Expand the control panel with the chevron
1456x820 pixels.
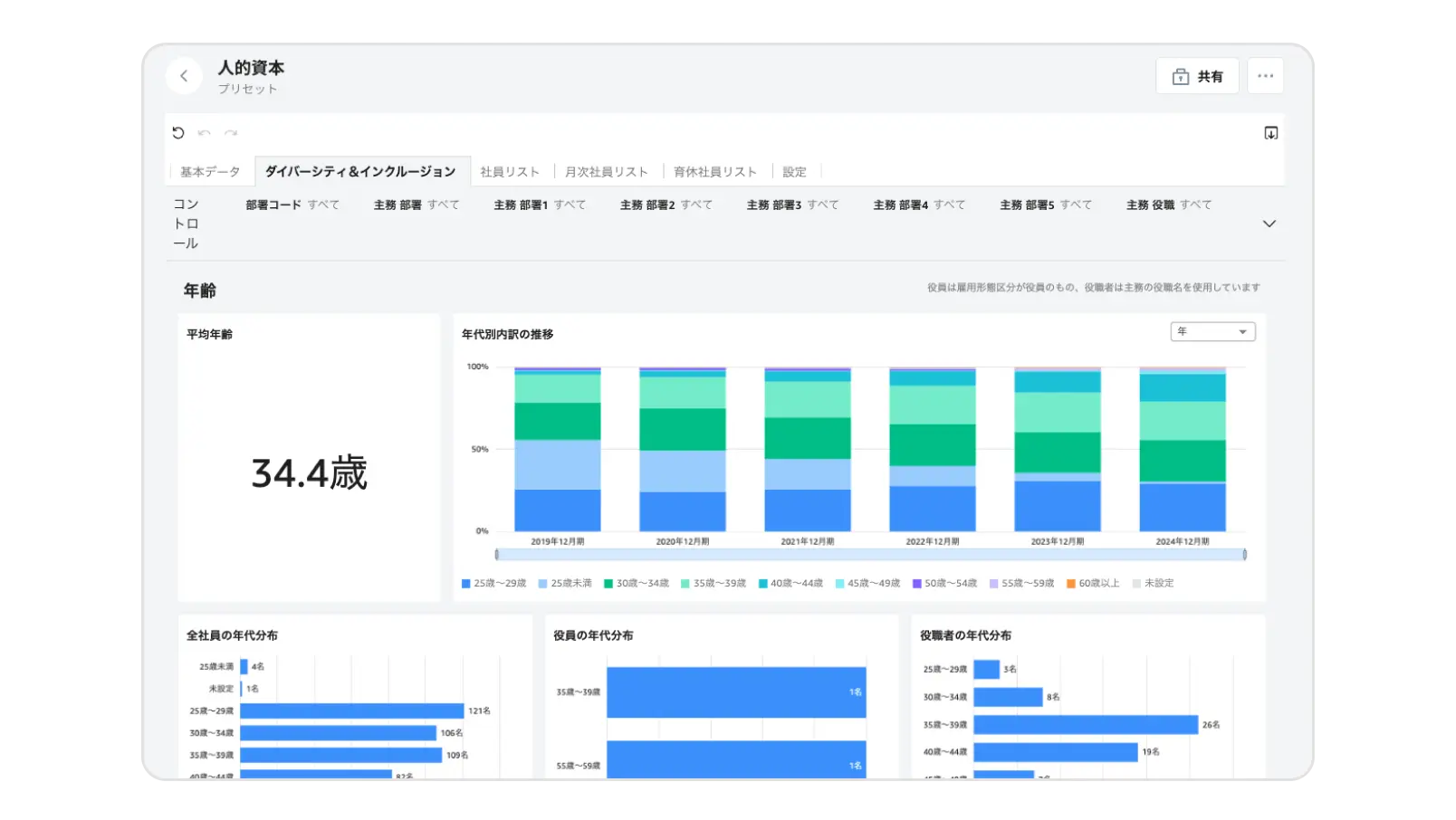1269,223
